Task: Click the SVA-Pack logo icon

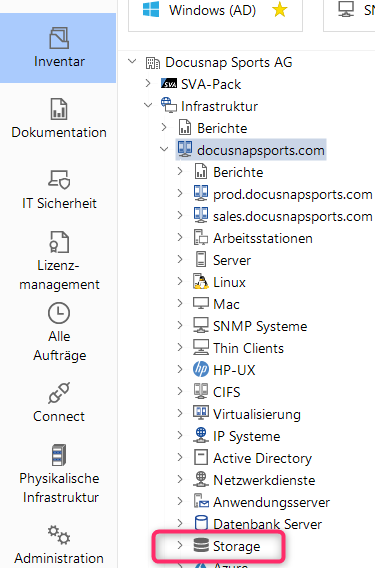Action: tap(169, 84)
